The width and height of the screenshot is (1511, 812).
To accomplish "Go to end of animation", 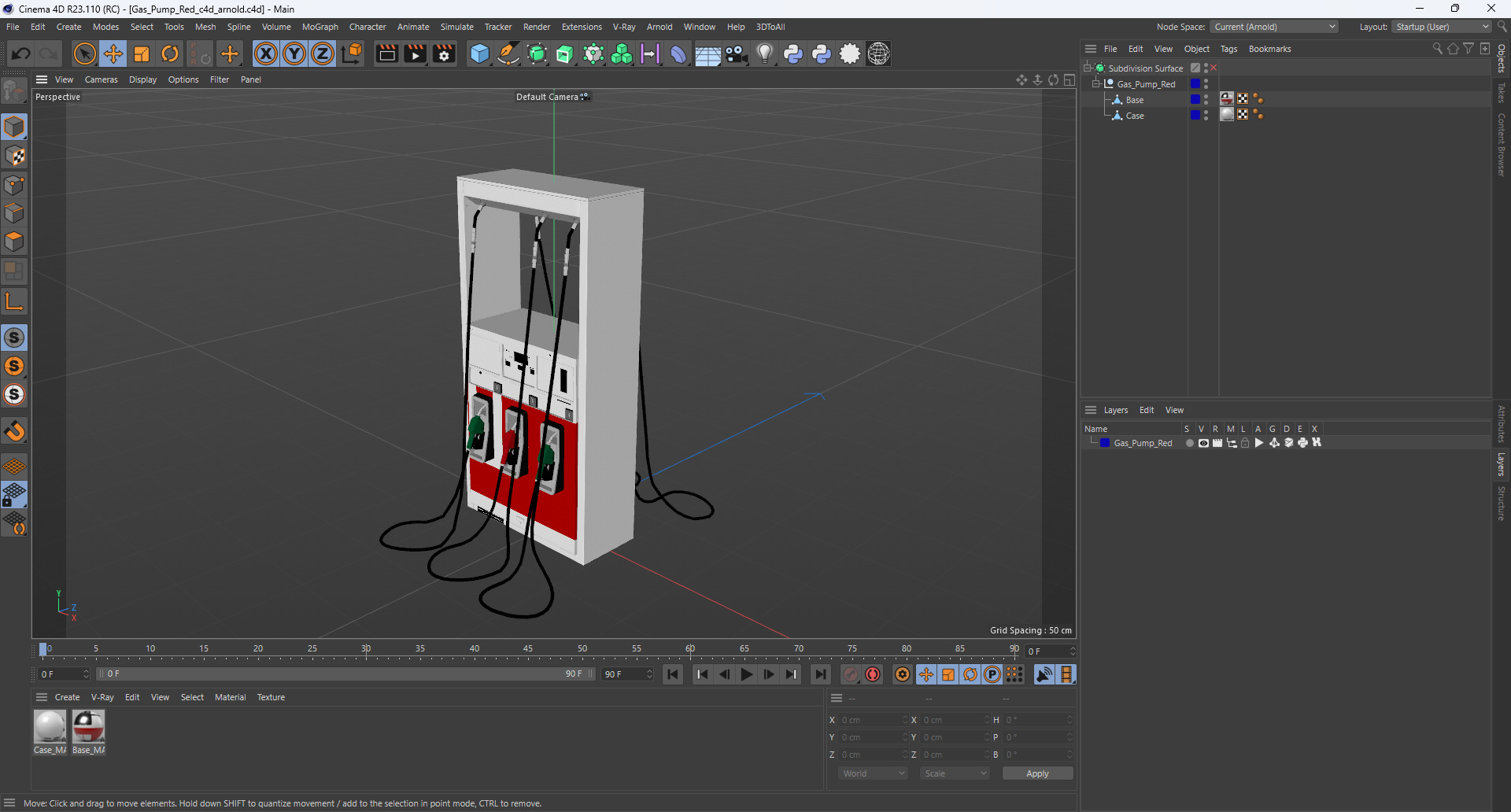I will (820, 674).
